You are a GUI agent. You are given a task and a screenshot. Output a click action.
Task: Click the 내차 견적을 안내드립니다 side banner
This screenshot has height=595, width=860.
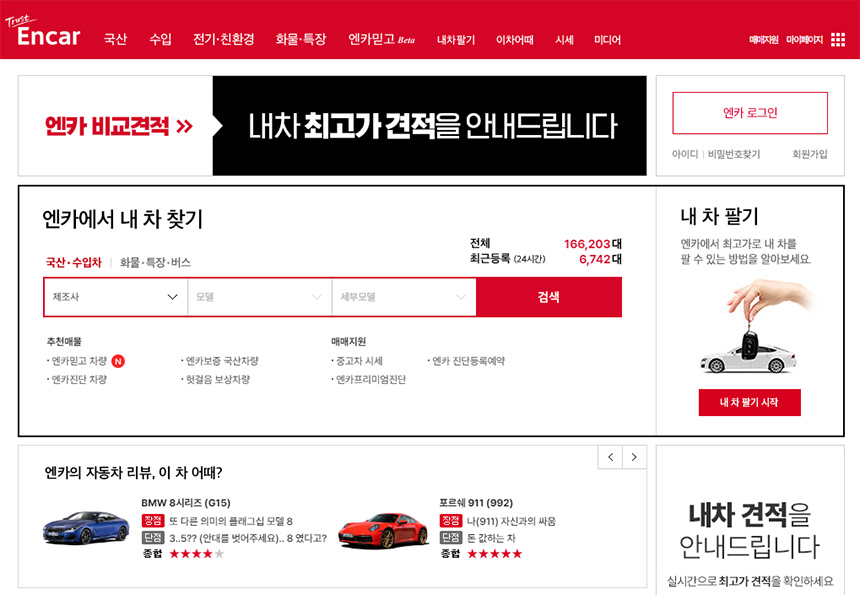pos(750,520)
